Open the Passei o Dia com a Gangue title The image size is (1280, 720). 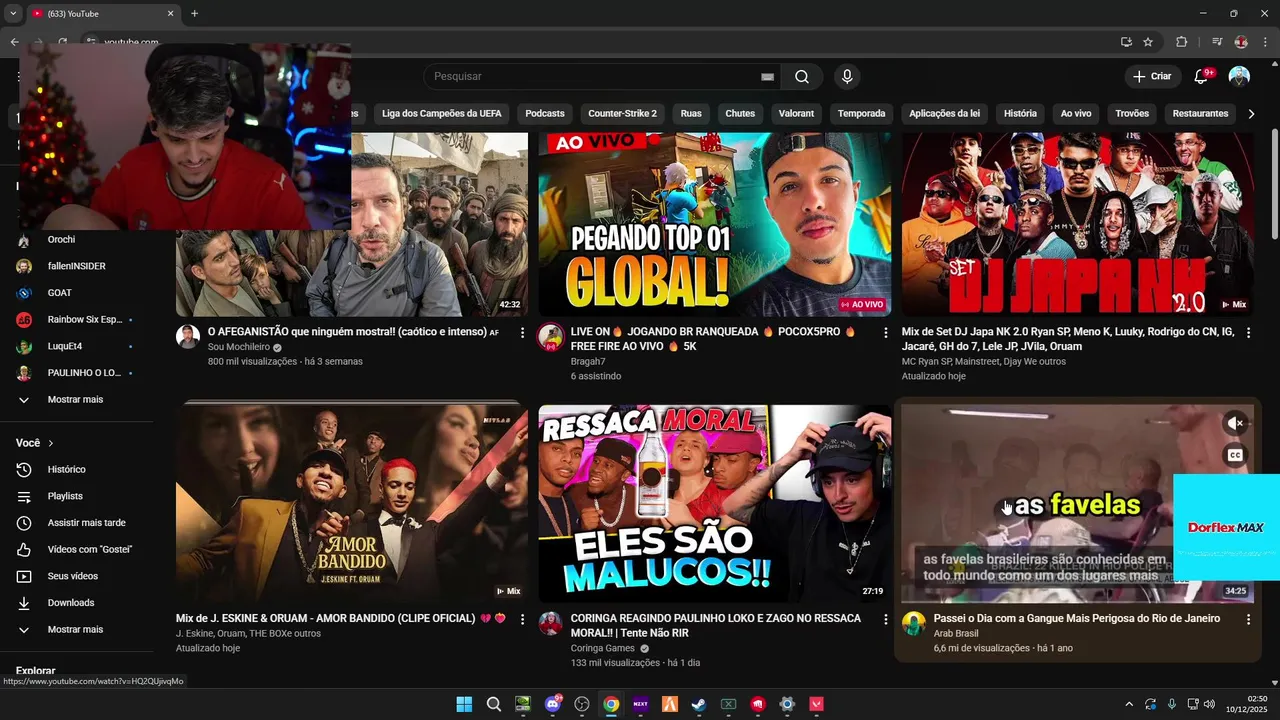point(1076,619)
